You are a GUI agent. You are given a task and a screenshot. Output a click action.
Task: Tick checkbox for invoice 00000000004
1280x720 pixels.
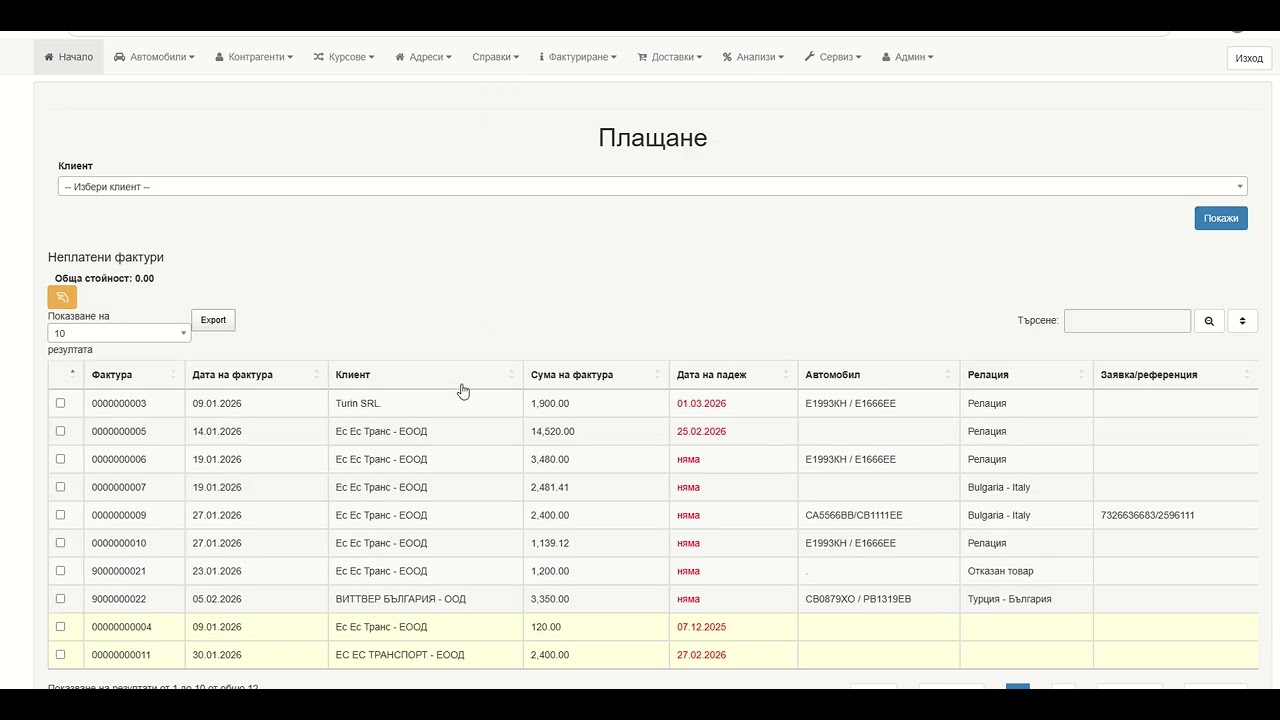point(60,627)
